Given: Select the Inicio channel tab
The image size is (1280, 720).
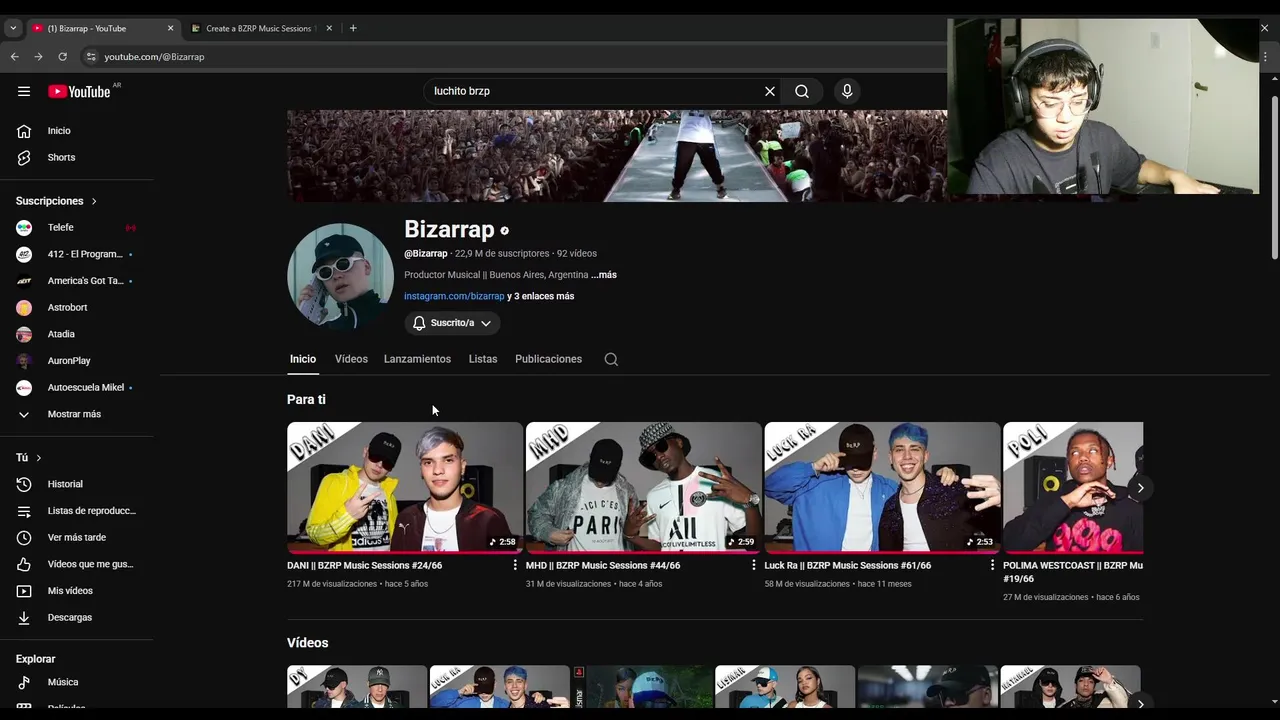Looking at the screenshot, I should click(303, 359).
